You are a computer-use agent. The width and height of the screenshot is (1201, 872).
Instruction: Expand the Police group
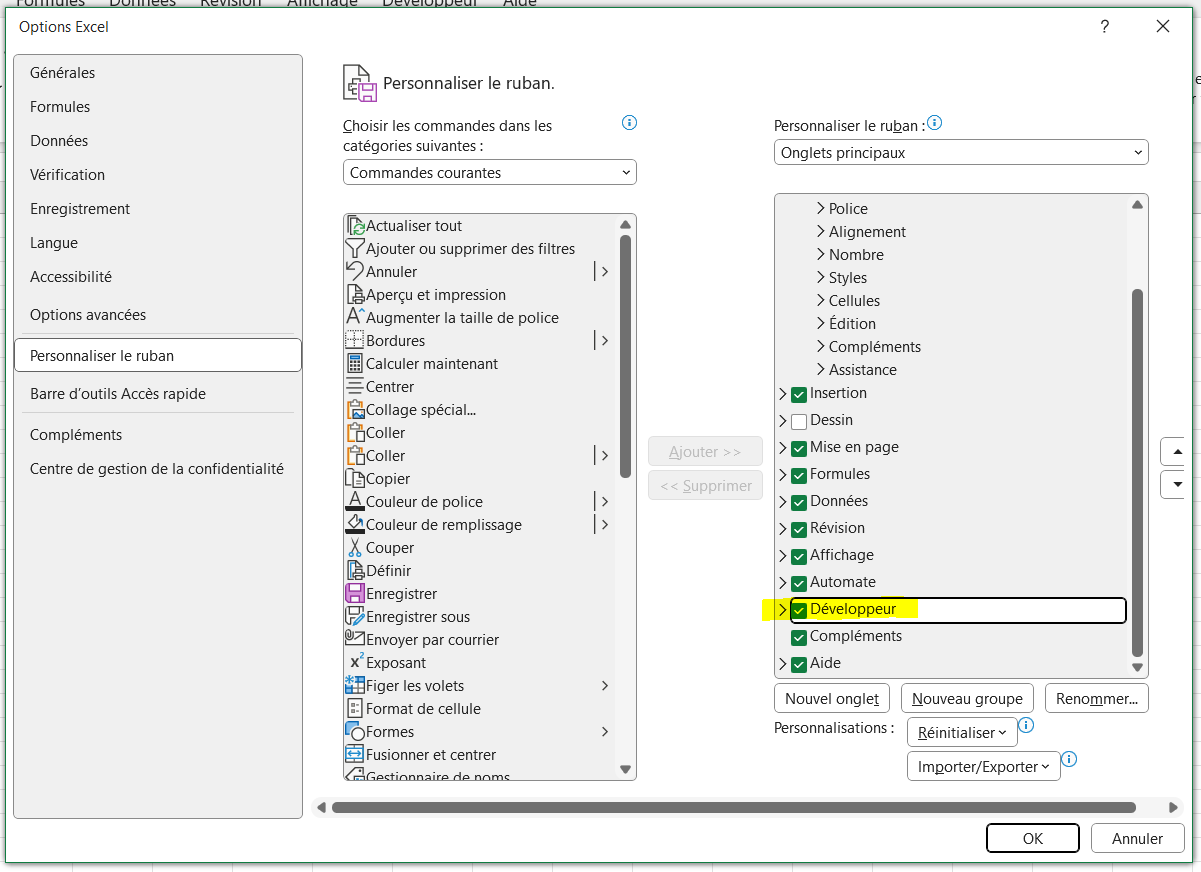coord(821,209)
